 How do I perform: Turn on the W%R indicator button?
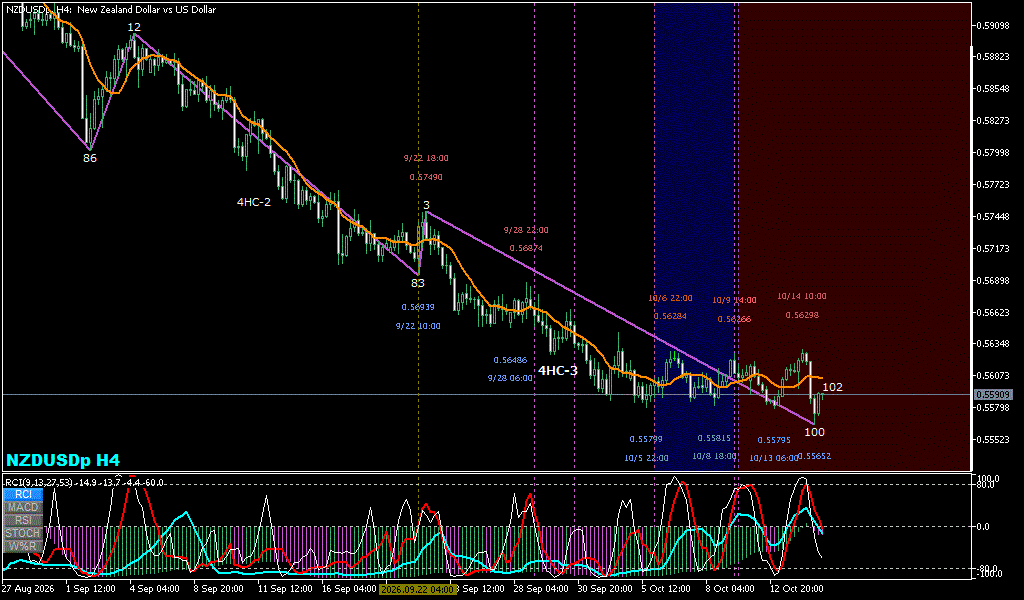23,546
